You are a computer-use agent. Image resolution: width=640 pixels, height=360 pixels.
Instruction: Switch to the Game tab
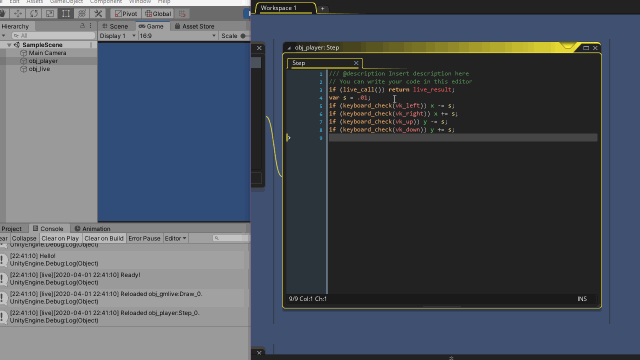click(151, 26)
